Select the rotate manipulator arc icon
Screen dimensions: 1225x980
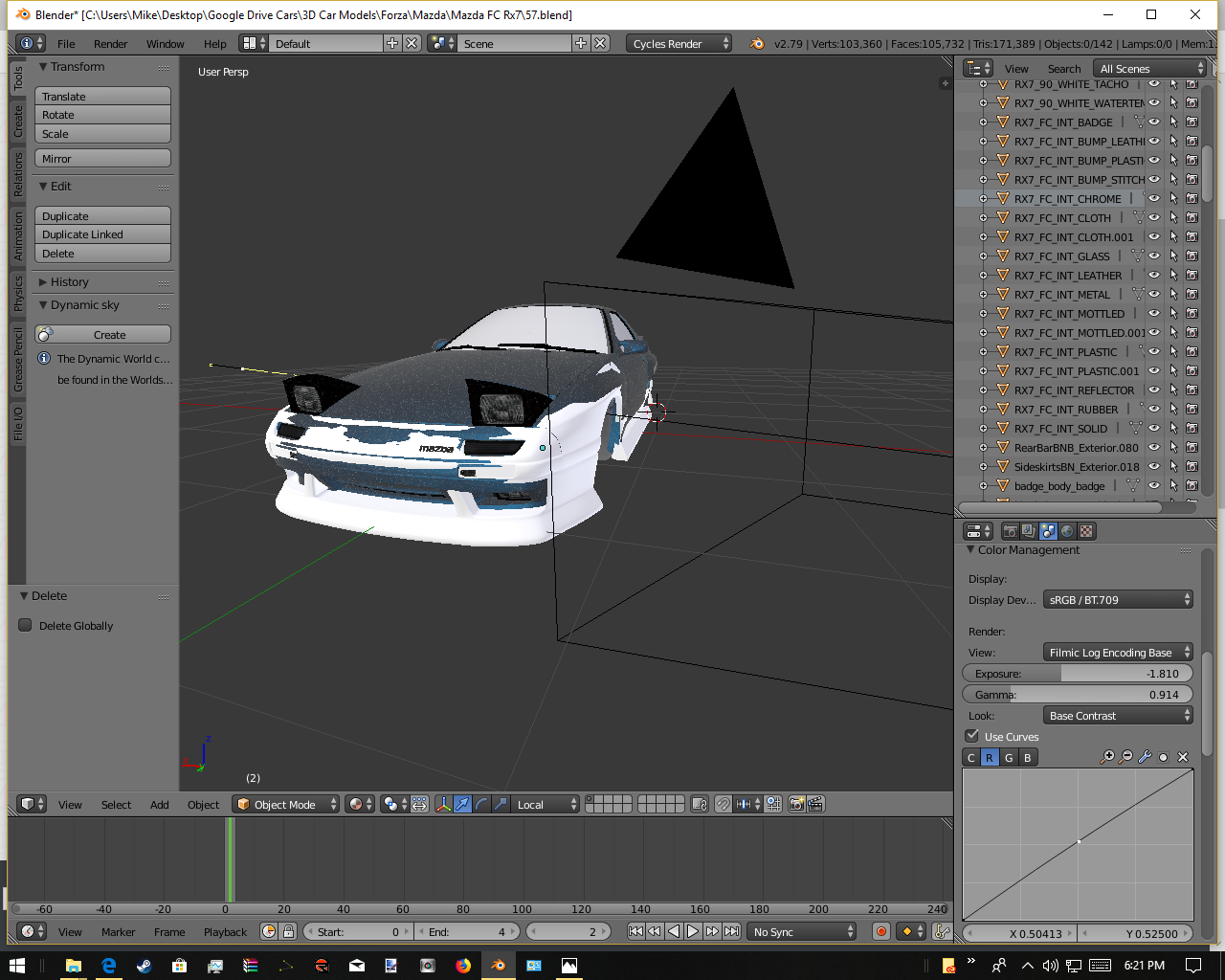point(481,804)
